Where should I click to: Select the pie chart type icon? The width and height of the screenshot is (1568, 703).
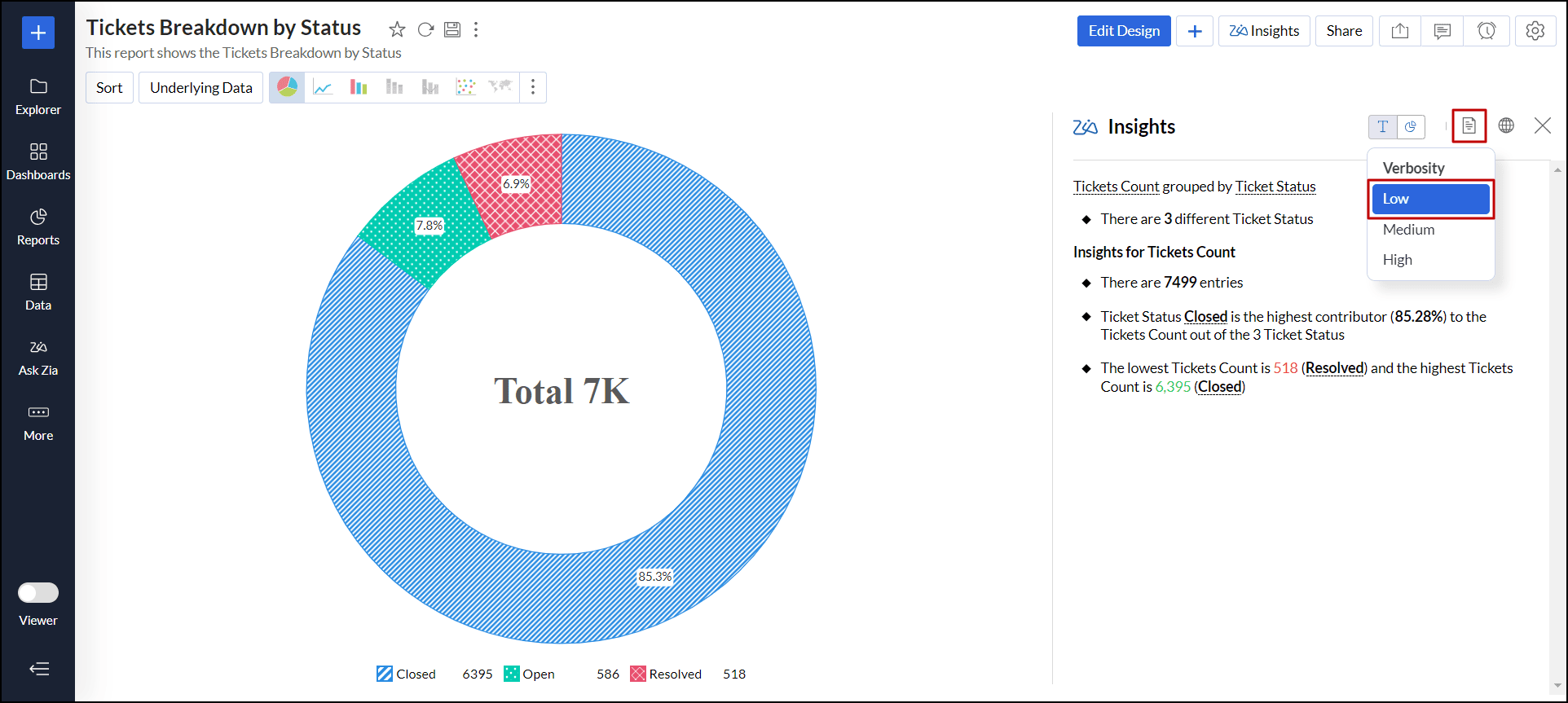[287, 87]
